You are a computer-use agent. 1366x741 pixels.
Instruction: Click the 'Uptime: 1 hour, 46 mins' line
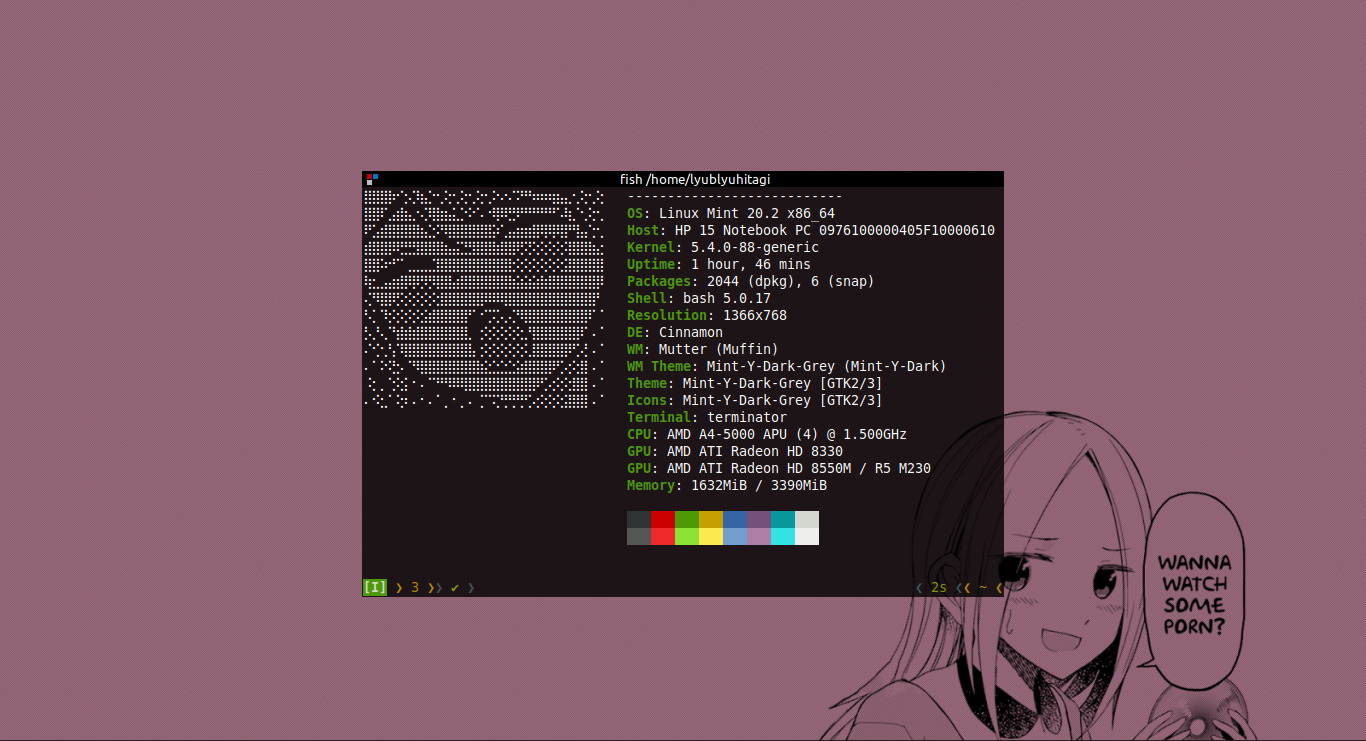[719, 264]
